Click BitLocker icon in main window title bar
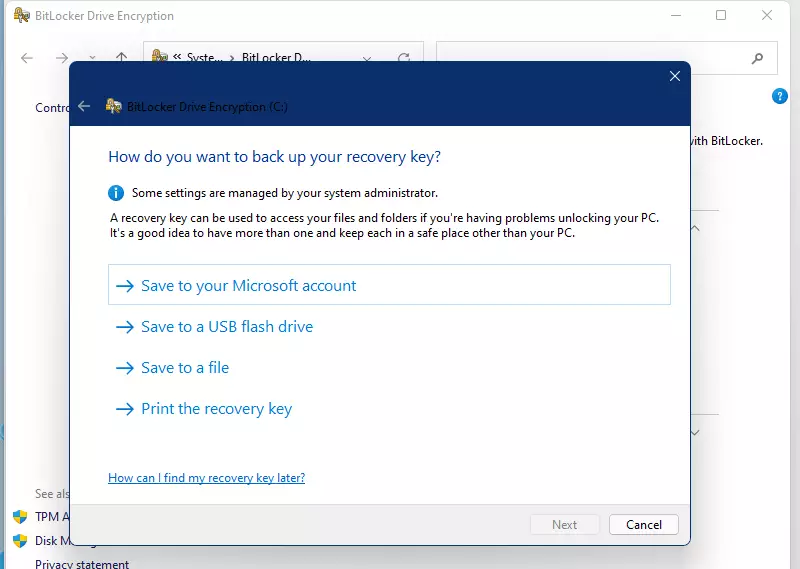 21,15
